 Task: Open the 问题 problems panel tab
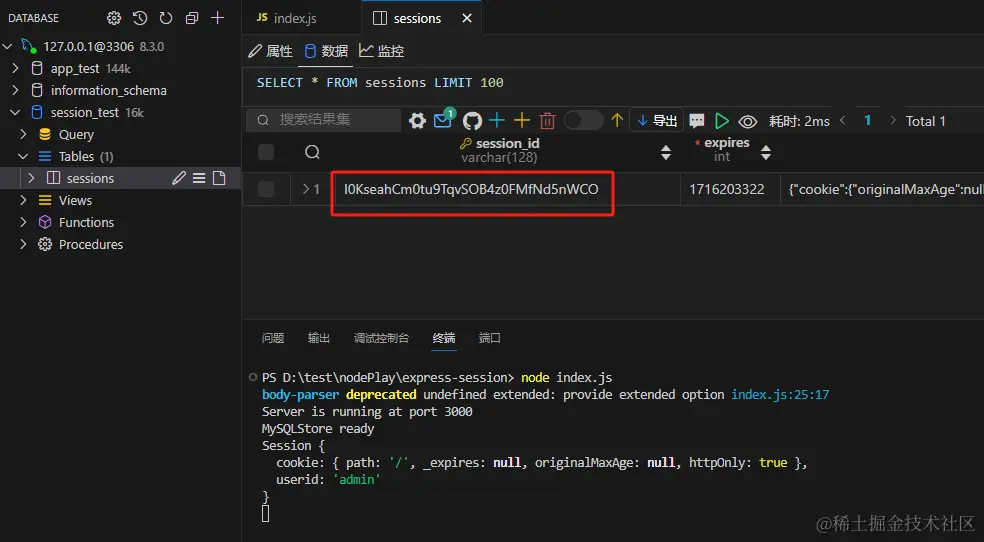coord(273,338)
